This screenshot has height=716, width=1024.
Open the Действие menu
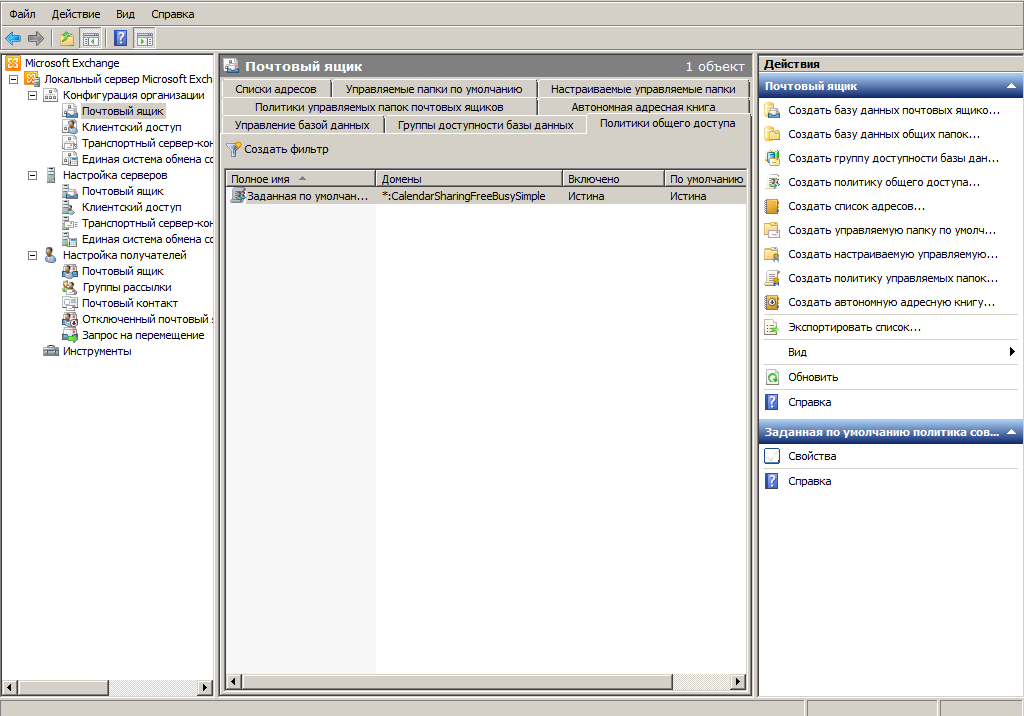(75, 14)
